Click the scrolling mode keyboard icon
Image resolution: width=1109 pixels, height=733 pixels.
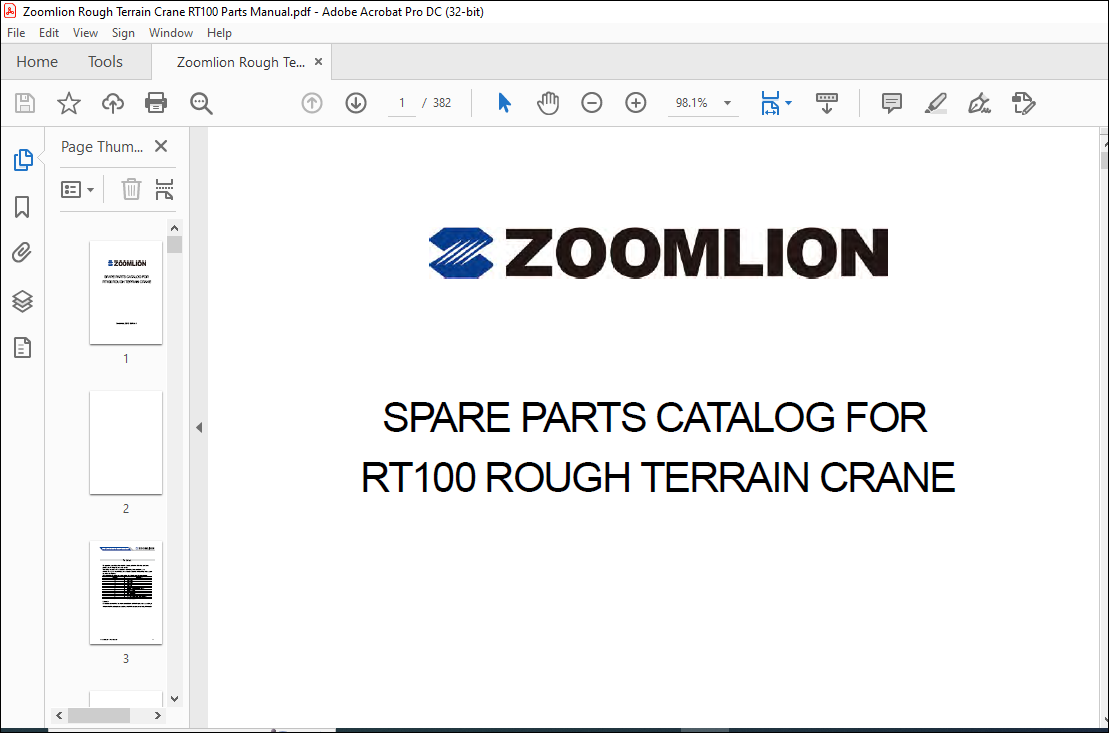pos(826,103)
